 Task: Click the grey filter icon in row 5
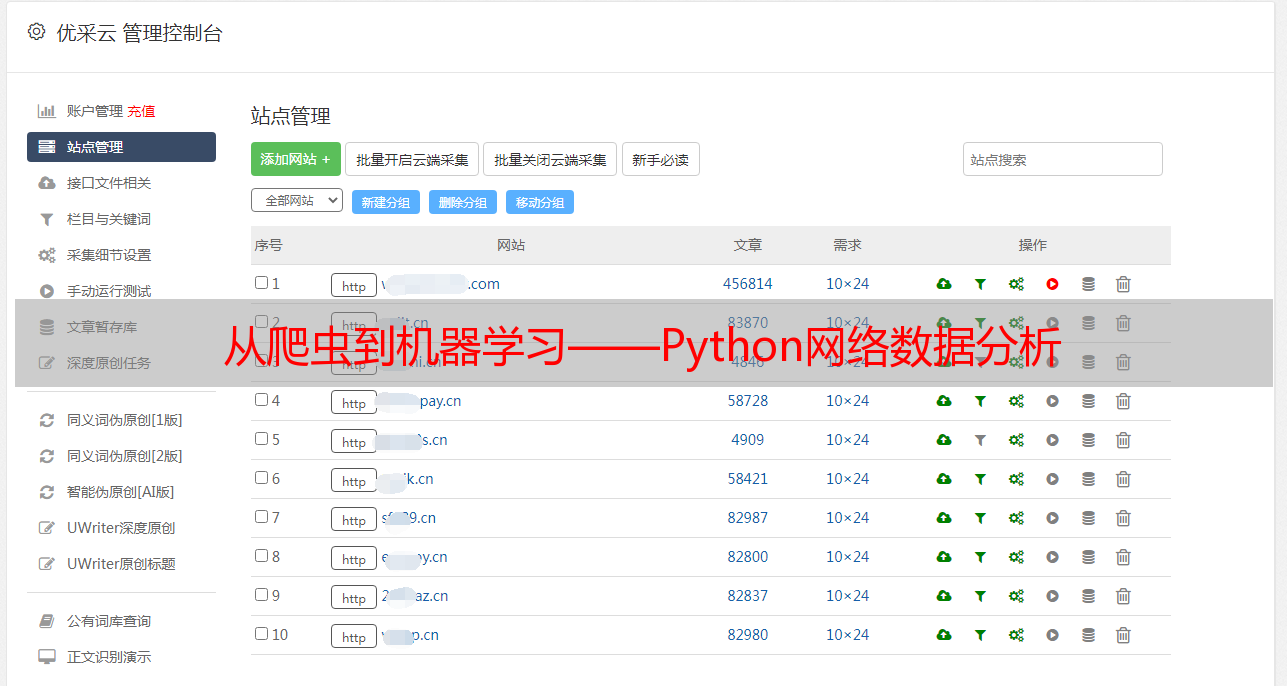coord(980,440)
